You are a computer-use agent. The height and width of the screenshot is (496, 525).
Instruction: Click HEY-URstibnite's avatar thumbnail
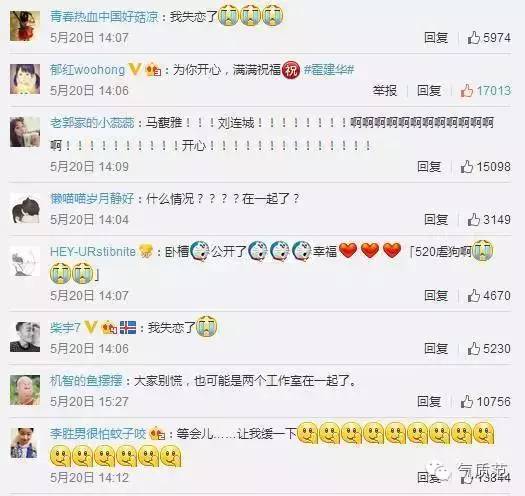point(25,261)
